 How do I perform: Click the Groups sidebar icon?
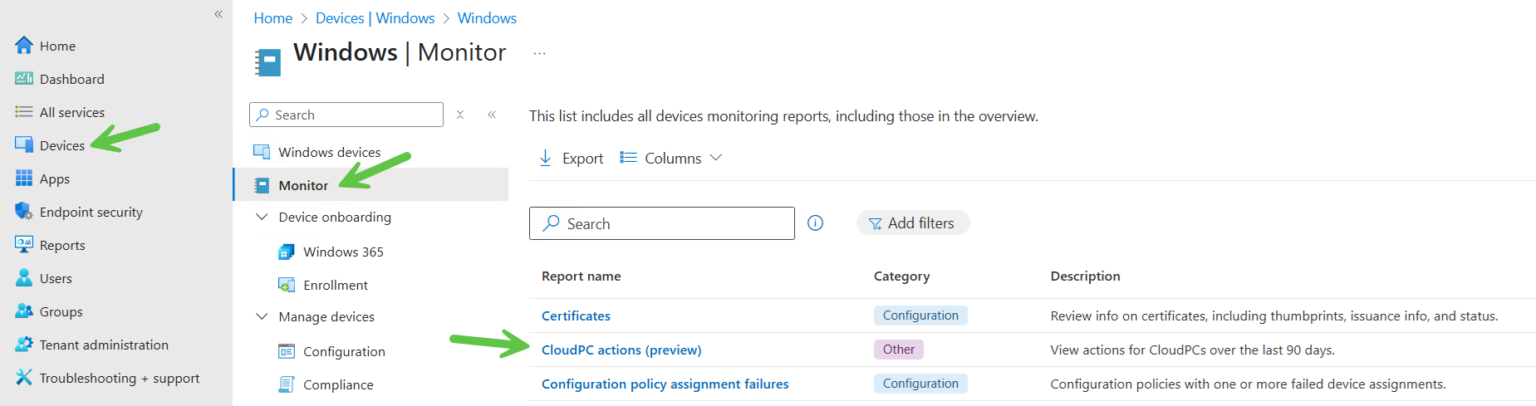pos(24,311)
